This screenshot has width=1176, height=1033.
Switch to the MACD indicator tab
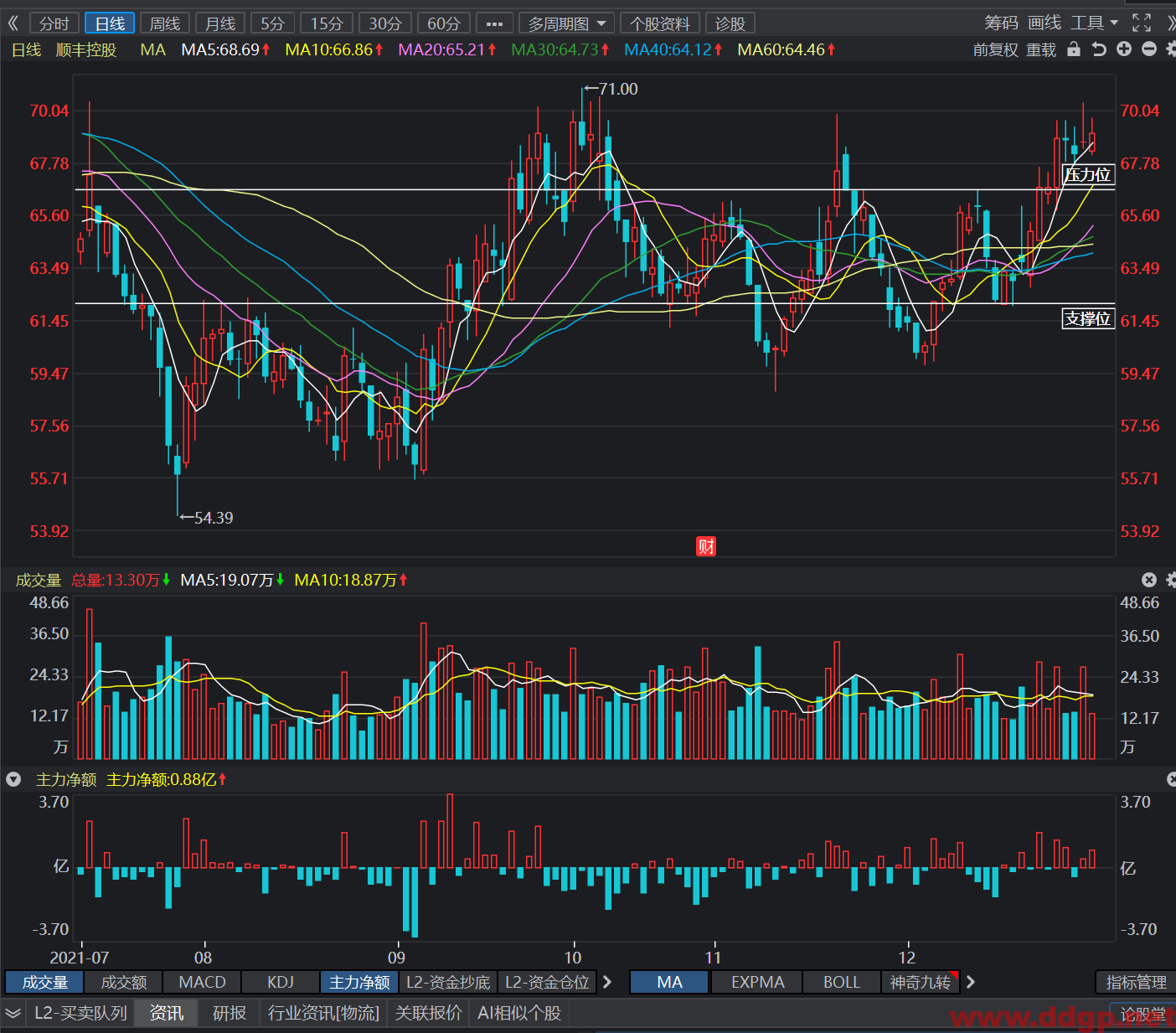click(x=202, y=982)
